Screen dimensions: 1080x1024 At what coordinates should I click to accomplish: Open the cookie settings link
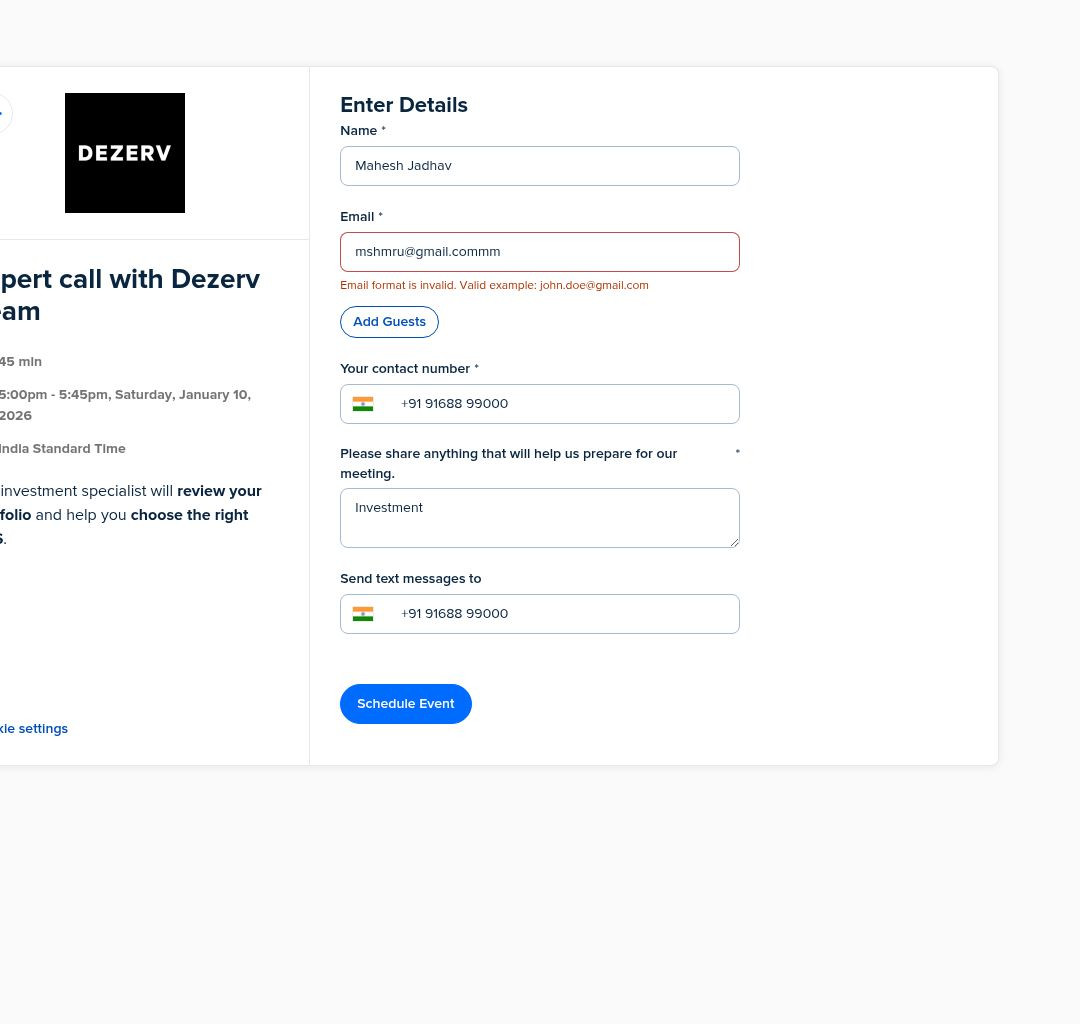(34, 729)
